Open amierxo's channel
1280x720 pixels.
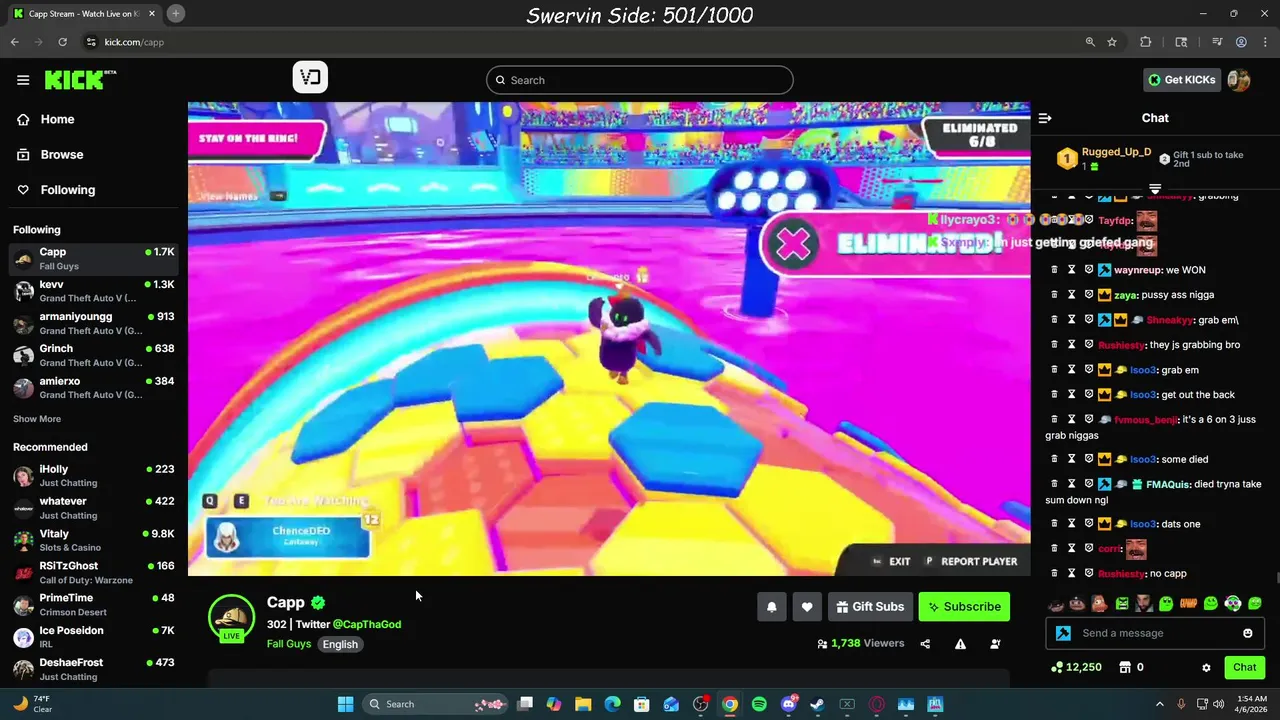pos(93,387)
